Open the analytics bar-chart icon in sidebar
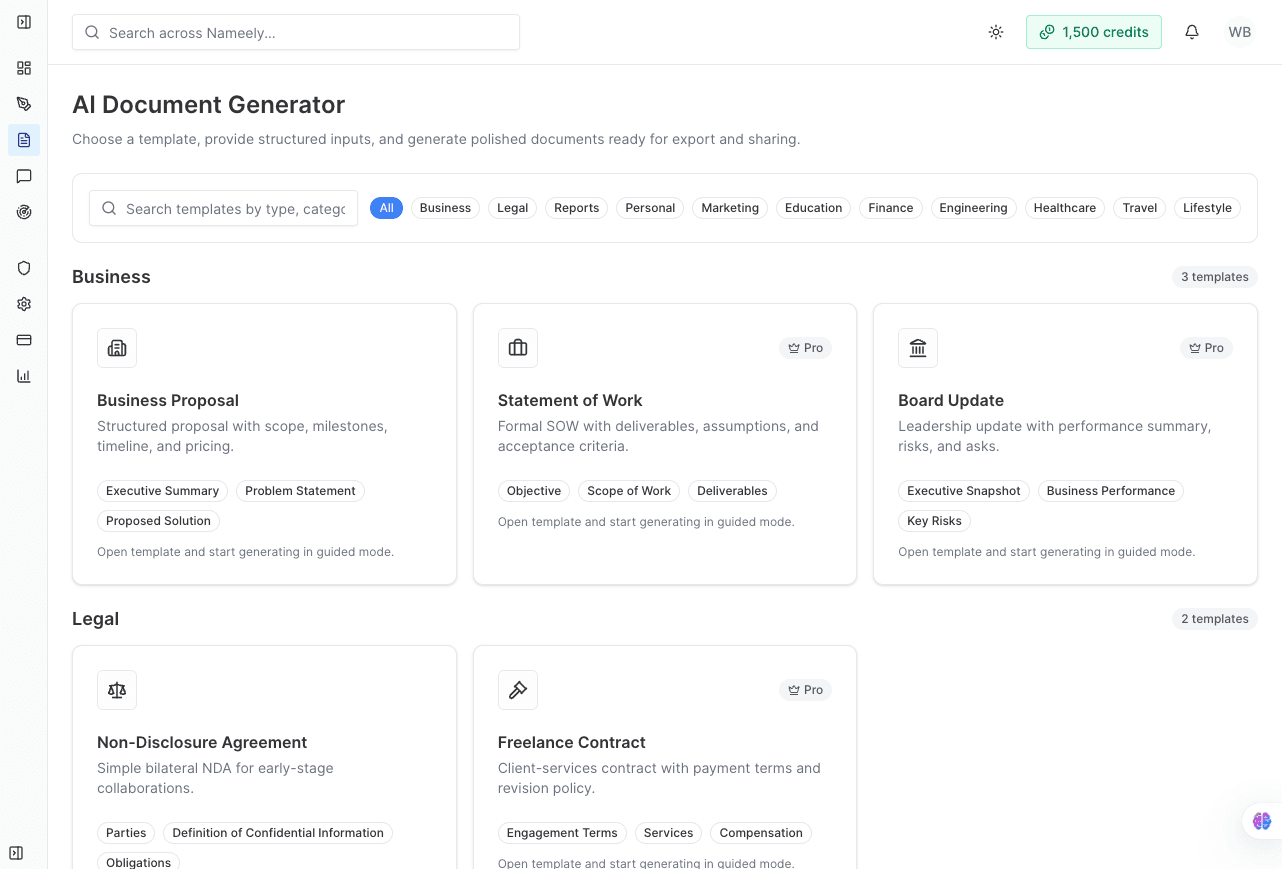The image size is (1282, 869). point(24,376)
